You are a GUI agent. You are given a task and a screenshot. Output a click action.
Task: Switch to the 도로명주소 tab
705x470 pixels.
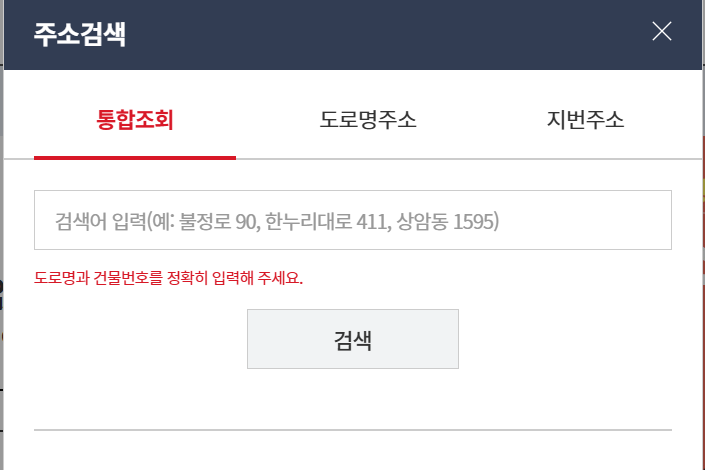point(368,120)
